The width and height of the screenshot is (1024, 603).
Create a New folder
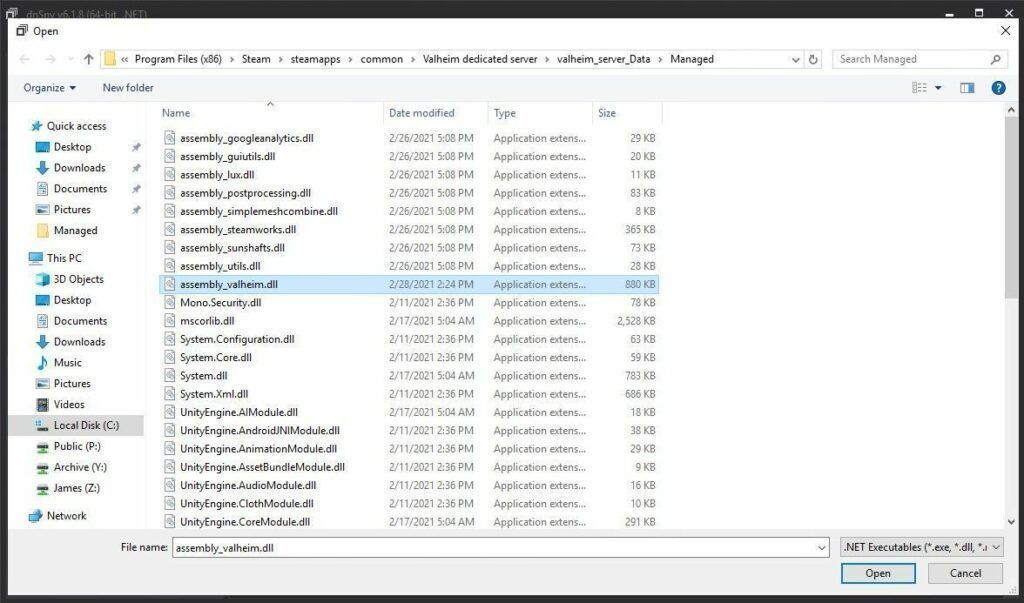tap(128, 88)
